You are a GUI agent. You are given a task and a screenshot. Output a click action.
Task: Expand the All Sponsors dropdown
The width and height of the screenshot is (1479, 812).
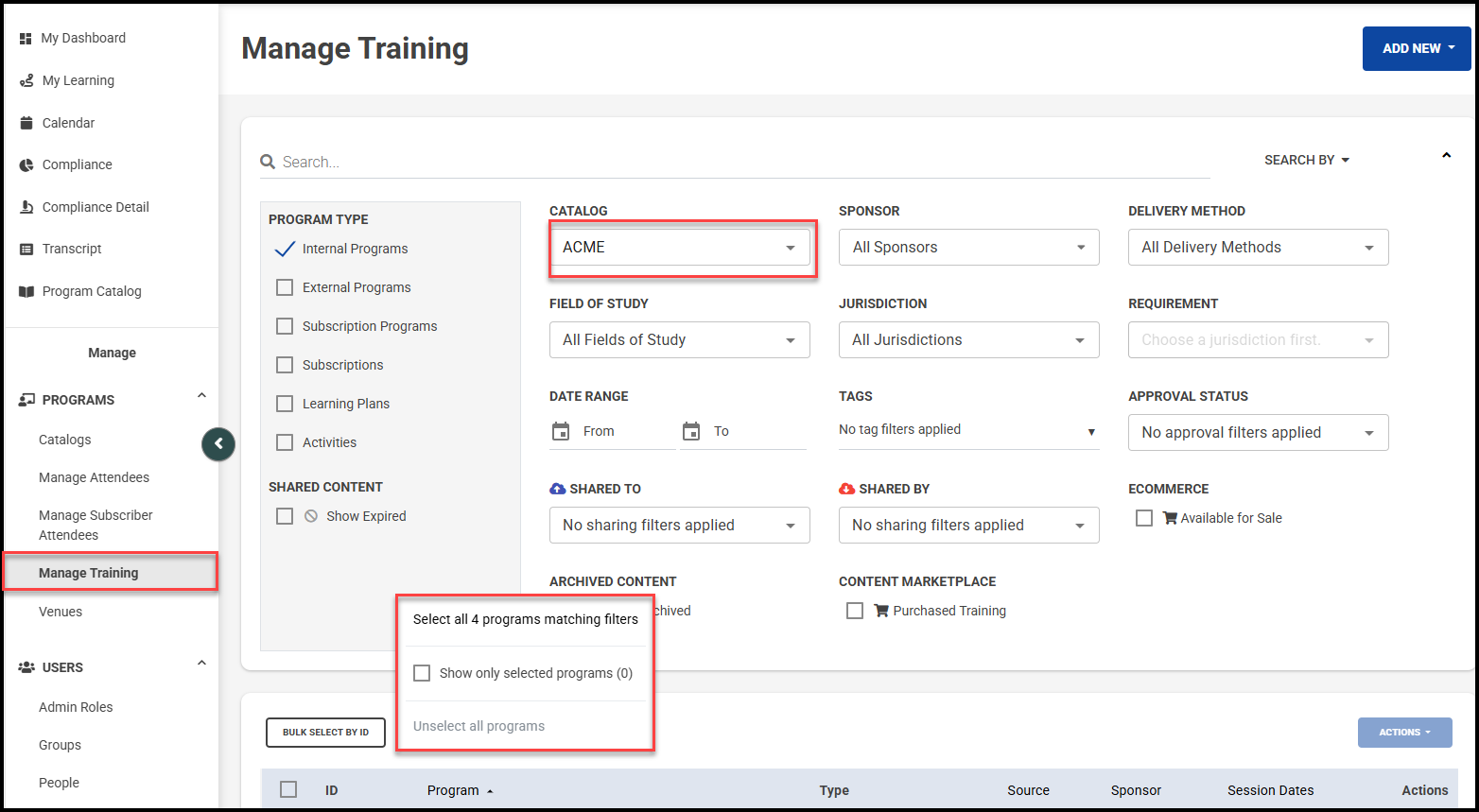968,248
